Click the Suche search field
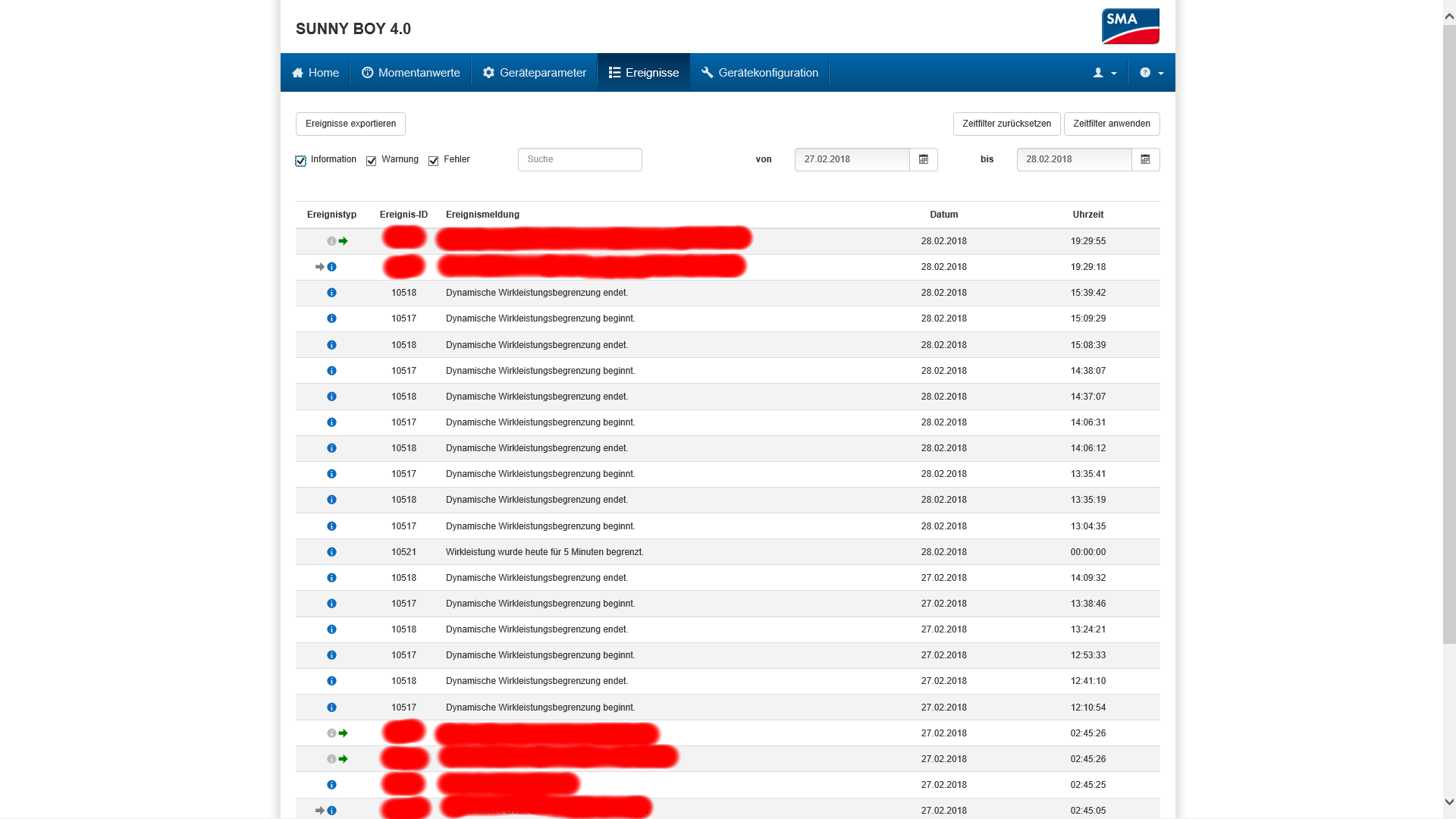1456x819 pixels. pos(579,159)
